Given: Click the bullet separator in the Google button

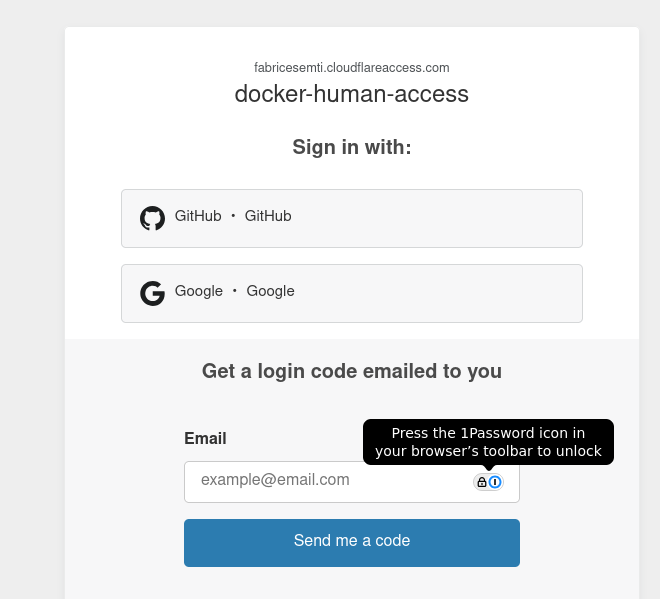Looking at the screenshot, I should click(235, 291).
